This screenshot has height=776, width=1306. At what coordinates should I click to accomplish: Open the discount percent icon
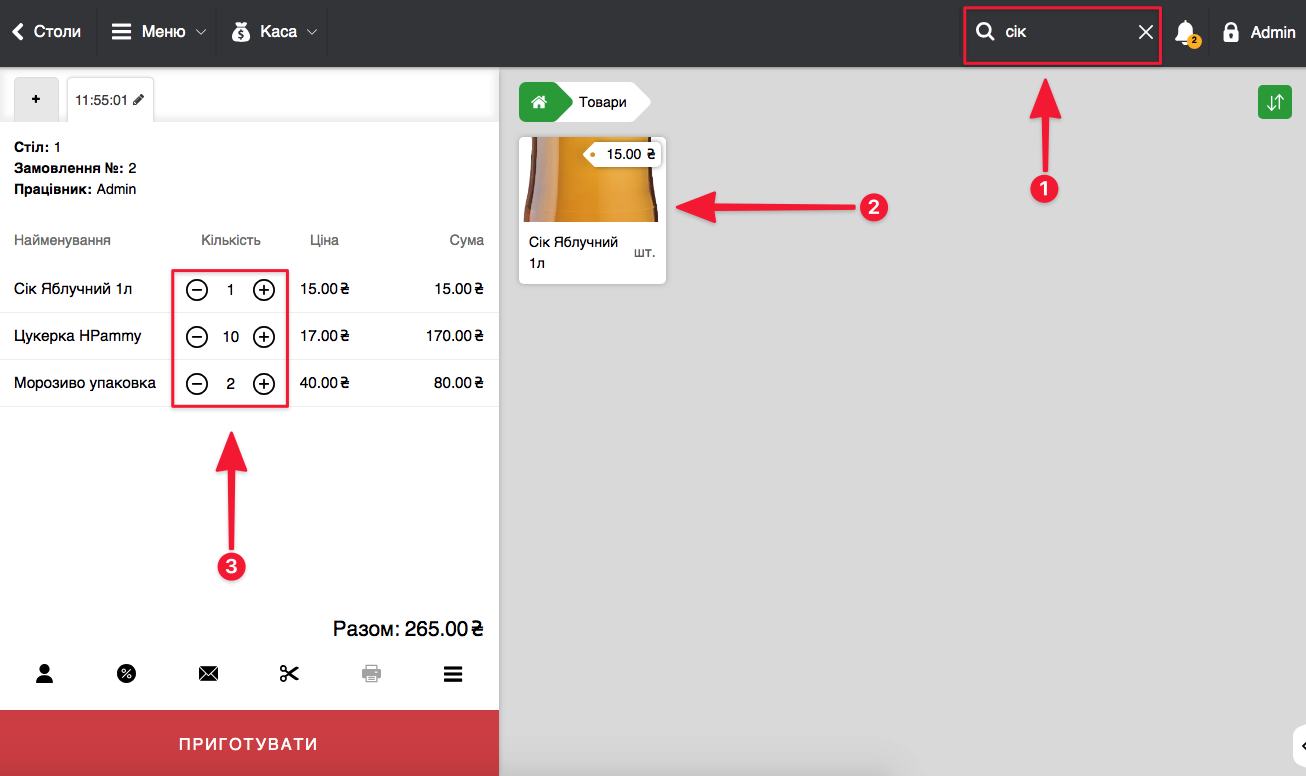126,673
